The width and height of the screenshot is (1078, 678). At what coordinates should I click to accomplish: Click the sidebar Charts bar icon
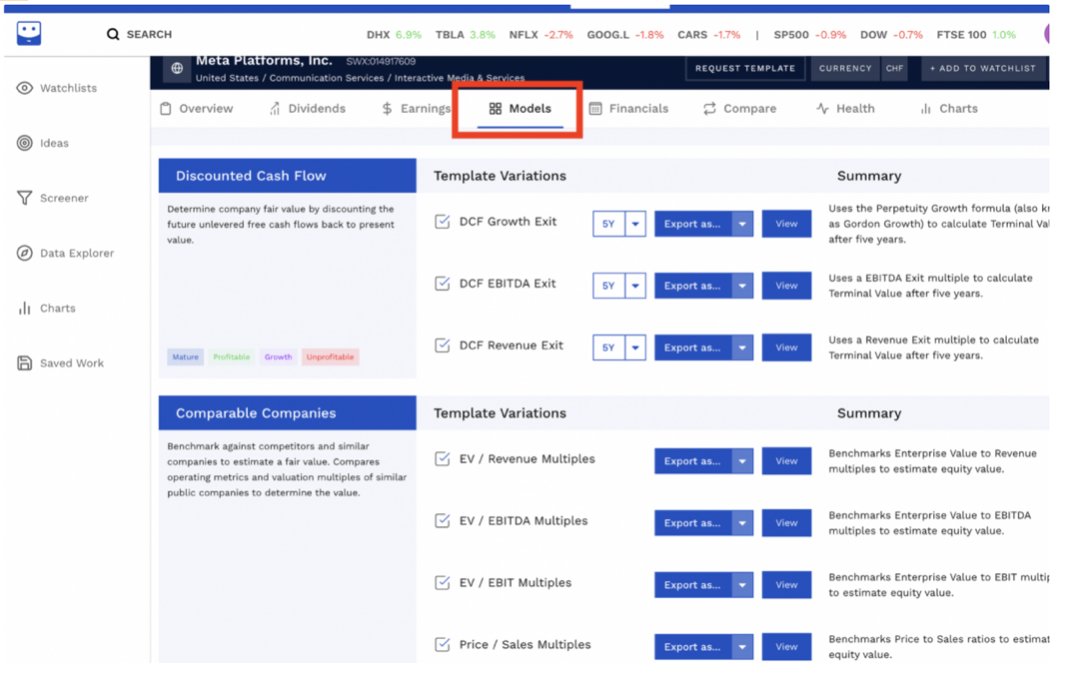tap(25, 308)
